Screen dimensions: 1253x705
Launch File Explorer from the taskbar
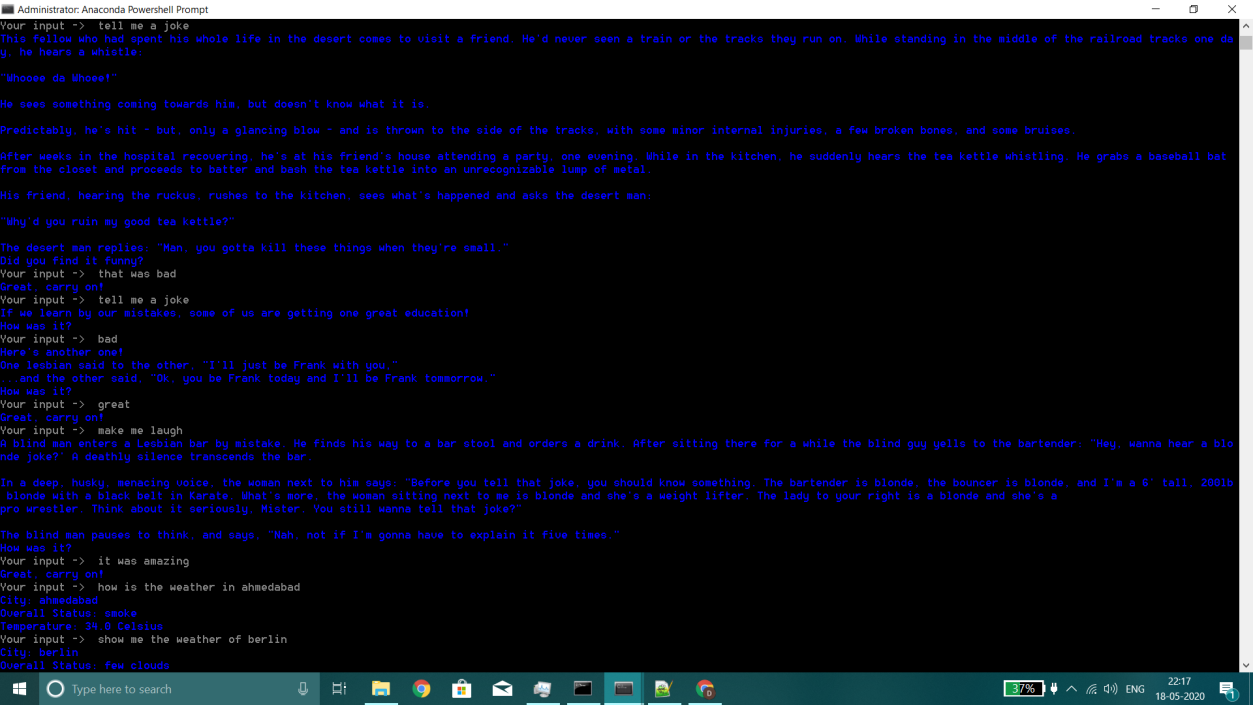(381, 689)
